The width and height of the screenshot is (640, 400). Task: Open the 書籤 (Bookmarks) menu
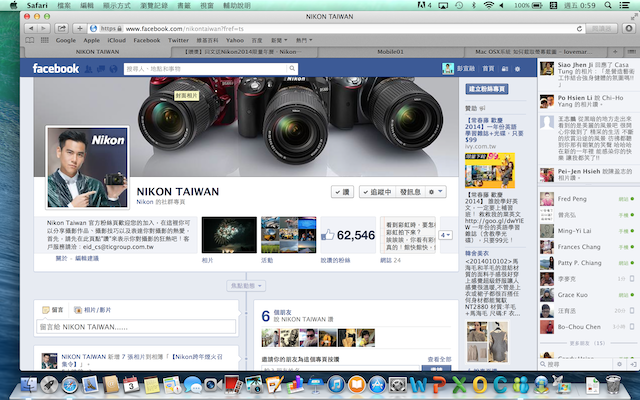tap(184, 5)
